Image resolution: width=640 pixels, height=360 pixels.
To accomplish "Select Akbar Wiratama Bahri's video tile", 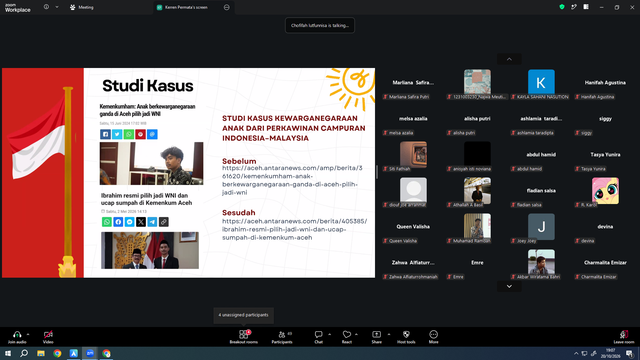I will coord(541,262).
